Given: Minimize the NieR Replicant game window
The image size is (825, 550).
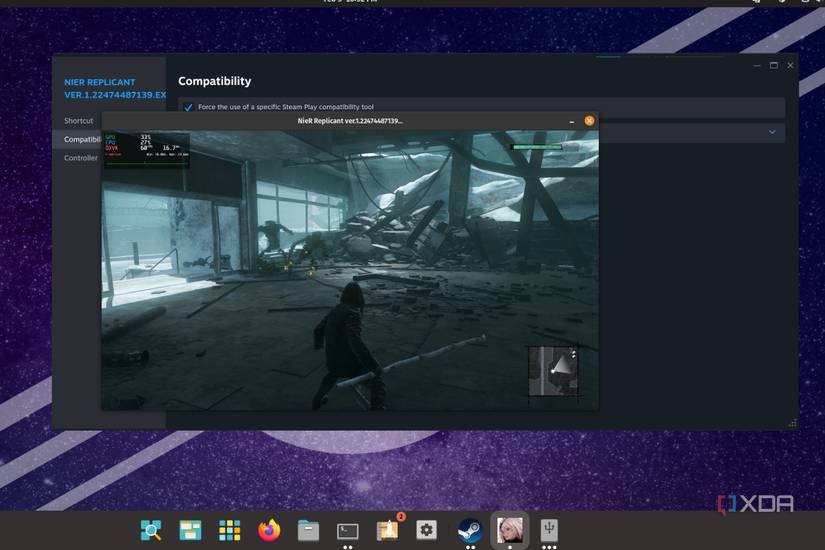Looking at the screenshot, I should pos(572,122).
